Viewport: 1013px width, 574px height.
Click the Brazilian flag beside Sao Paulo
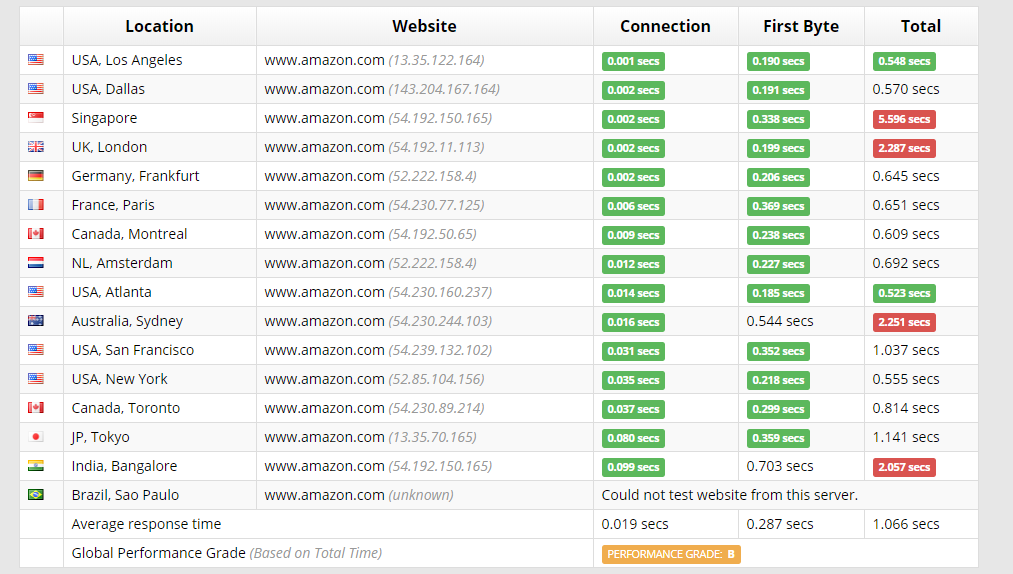36,495
